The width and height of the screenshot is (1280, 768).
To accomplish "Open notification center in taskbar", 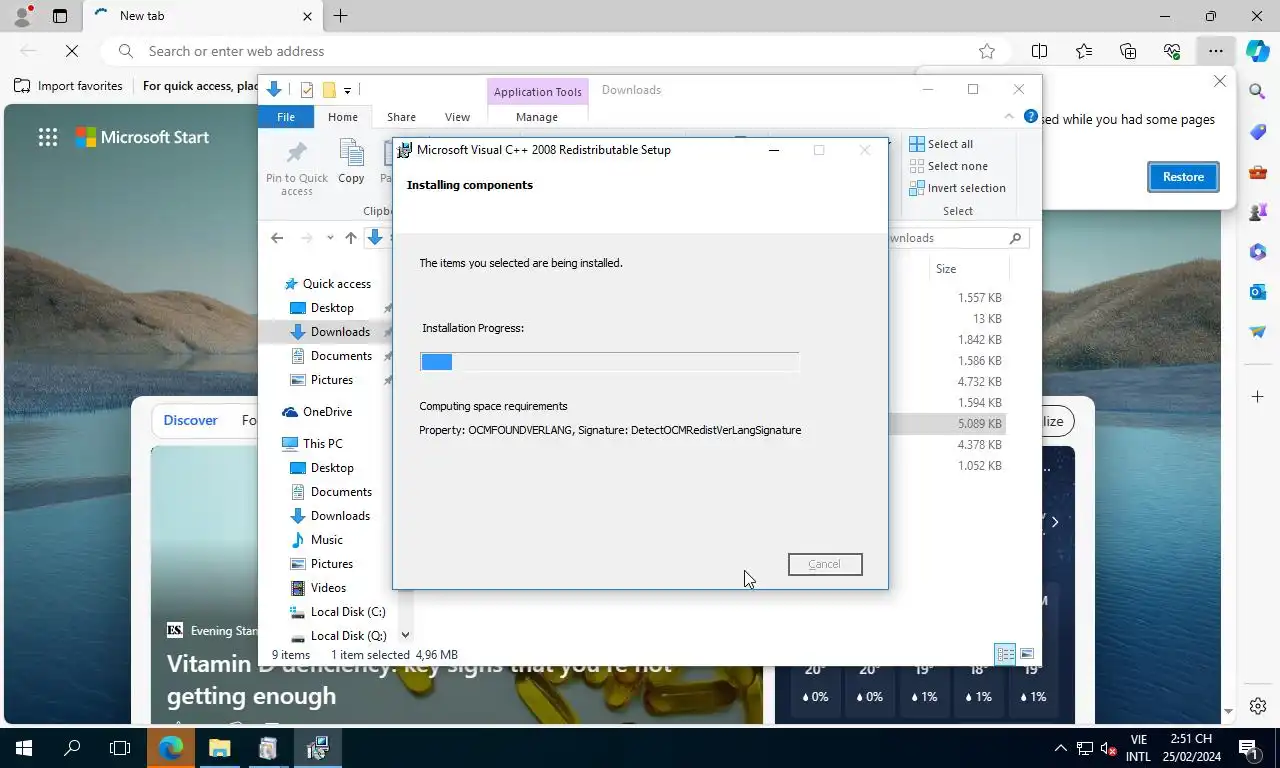I will coord(1248,748).
